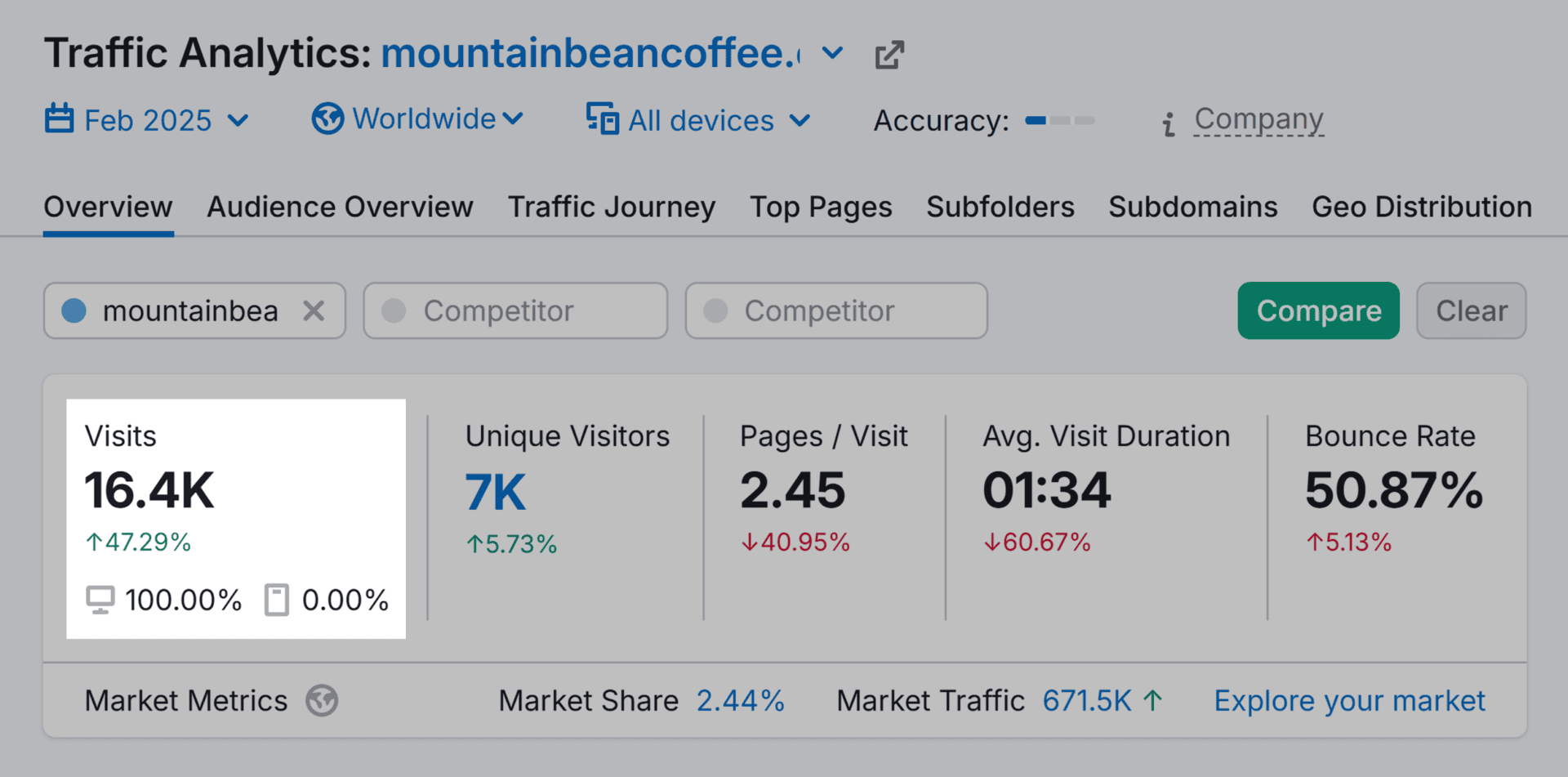Click the Company info icon

1169,123
